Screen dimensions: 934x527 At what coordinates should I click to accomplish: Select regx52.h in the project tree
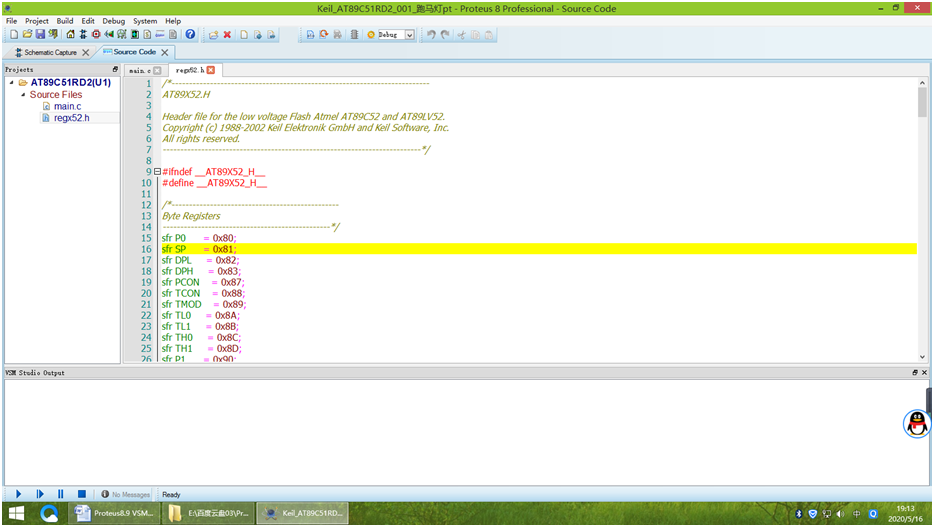[71, 118]
